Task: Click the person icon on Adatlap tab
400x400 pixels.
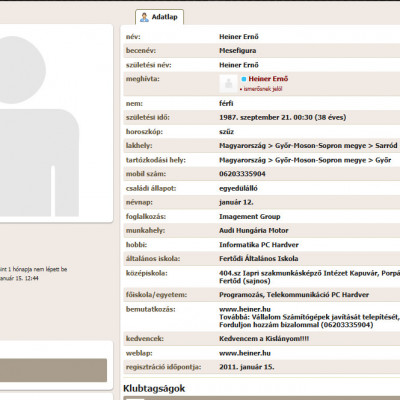Action: click(x=144, y=17)
